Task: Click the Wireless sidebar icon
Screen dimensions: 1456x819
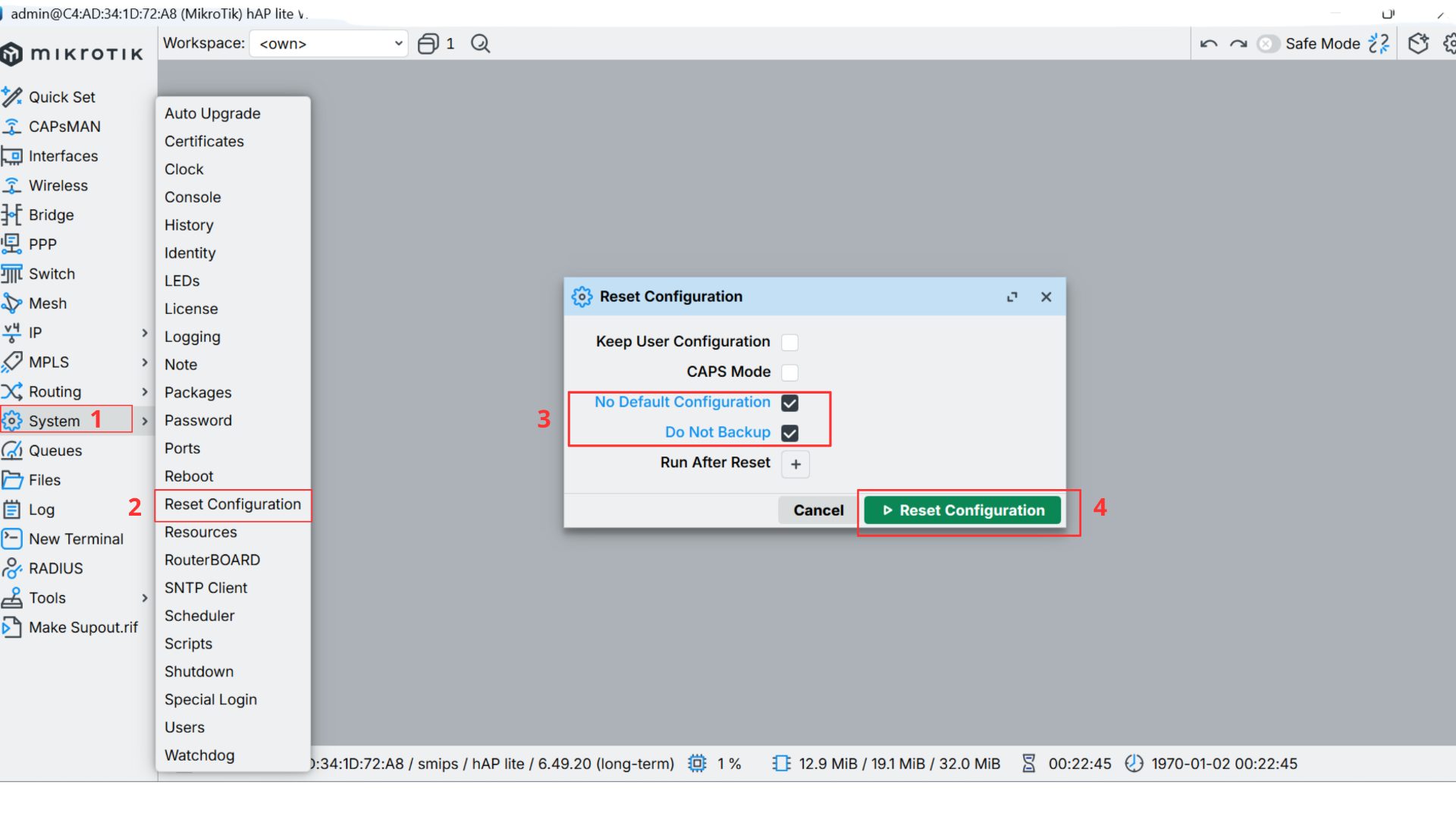Action: (12, 185)
